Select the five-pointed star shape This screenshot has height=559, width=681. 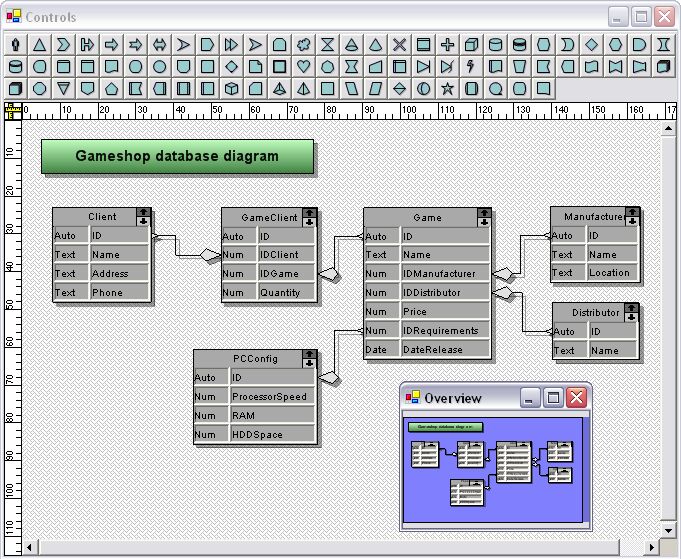pos(448,89)
